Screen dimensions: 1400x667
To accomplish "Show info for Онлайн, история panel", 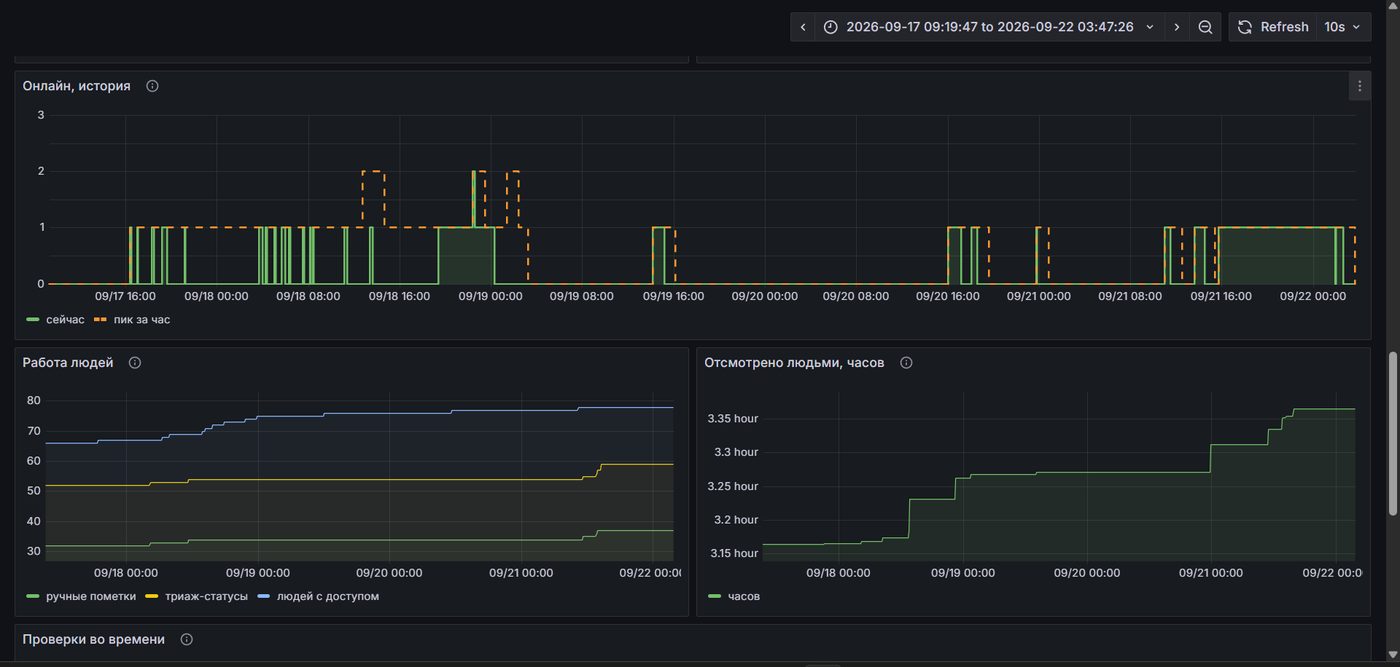I will tap(153, 86).
